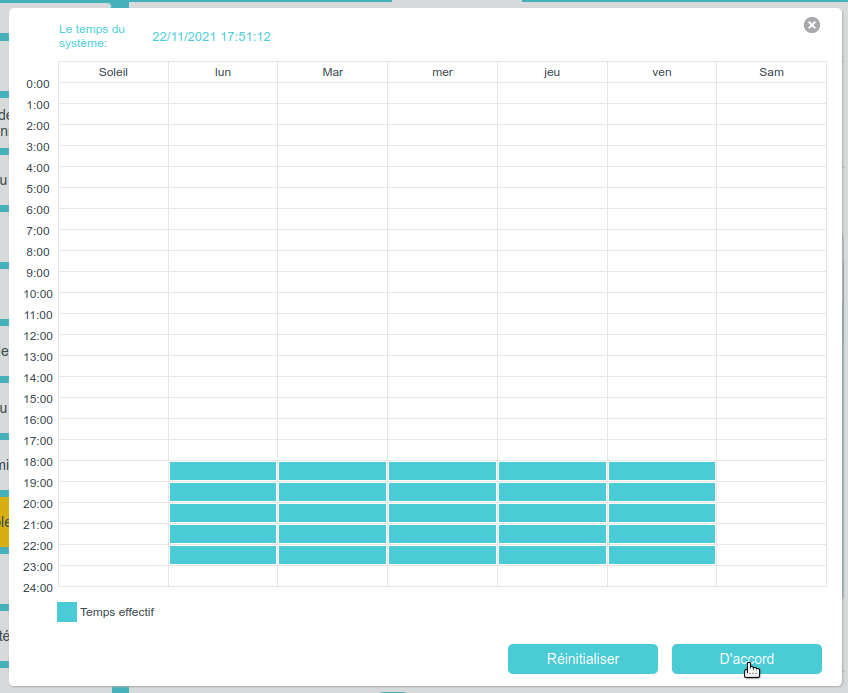Click the 0:00 row time label

pos(38,84)
